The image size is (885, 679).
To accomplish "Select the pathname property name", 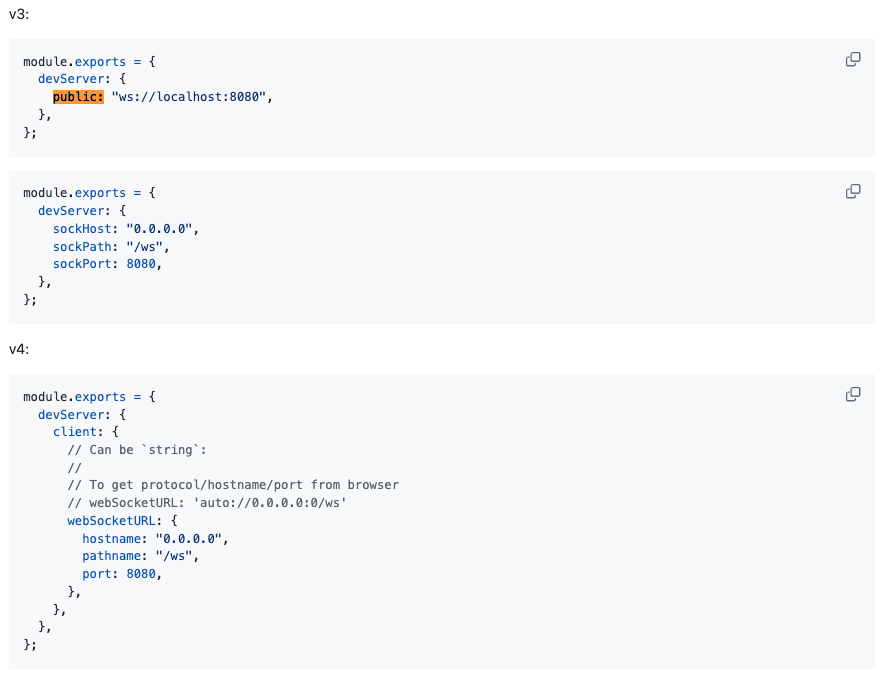I will click(x=112, y=556).
